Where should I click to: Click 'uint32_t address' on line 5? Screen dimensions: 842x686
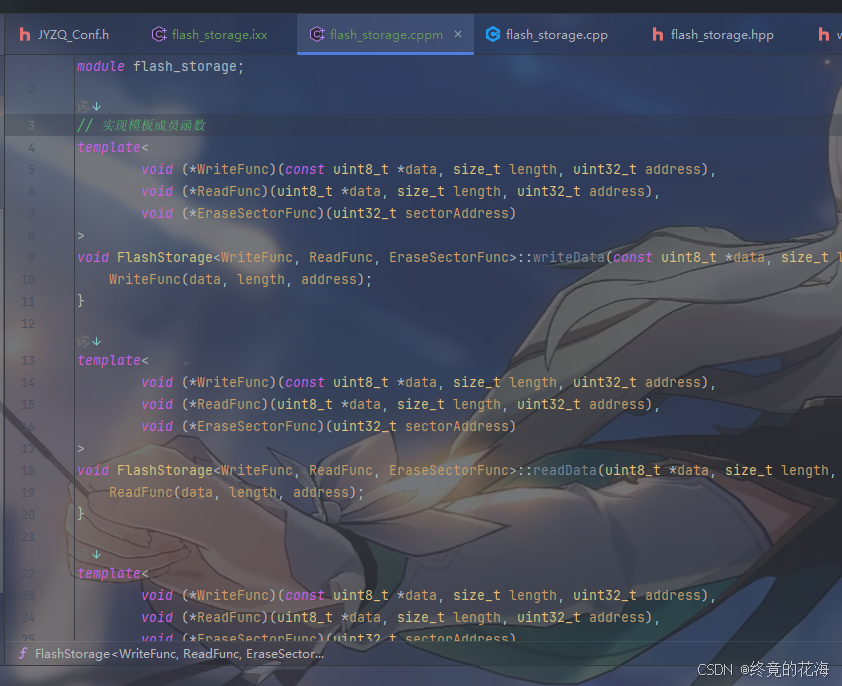click(x=637, y=169)
